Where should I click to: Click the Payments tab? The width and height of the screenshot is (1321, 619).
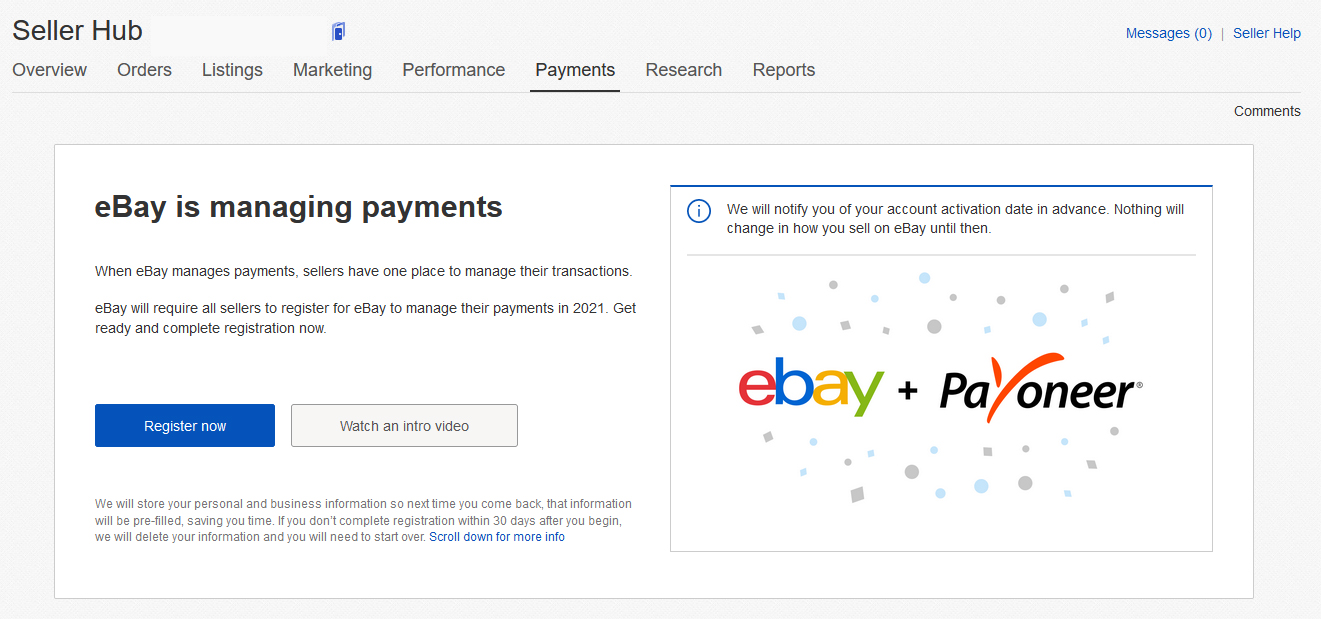tap(575, 70)
